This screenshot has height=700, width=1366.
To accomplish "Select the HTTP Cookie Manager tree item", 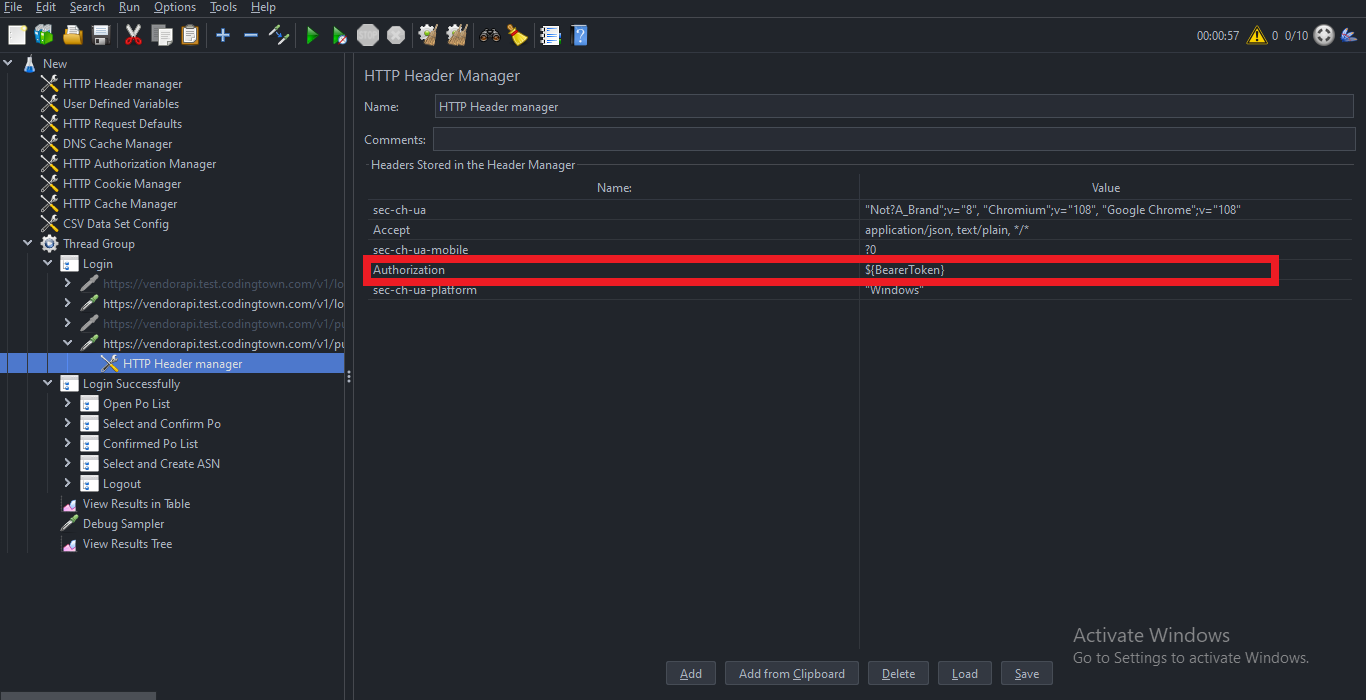I will 122,183.
